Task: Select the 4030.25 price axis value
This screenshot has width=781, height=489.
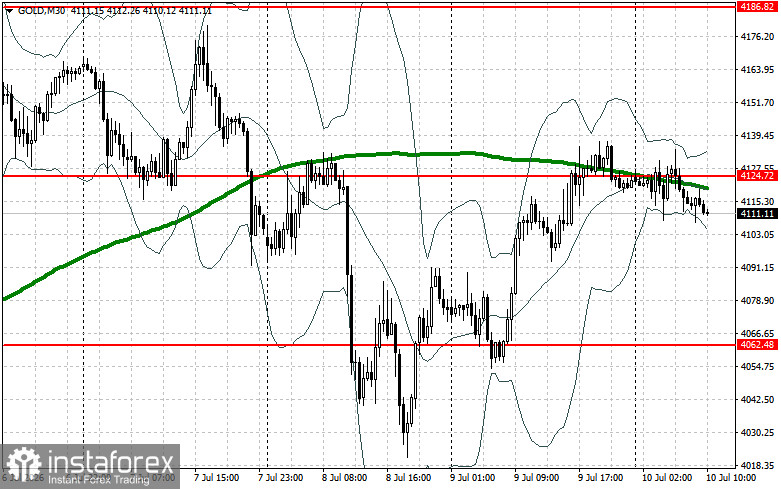Action: [x=757, y=433]
